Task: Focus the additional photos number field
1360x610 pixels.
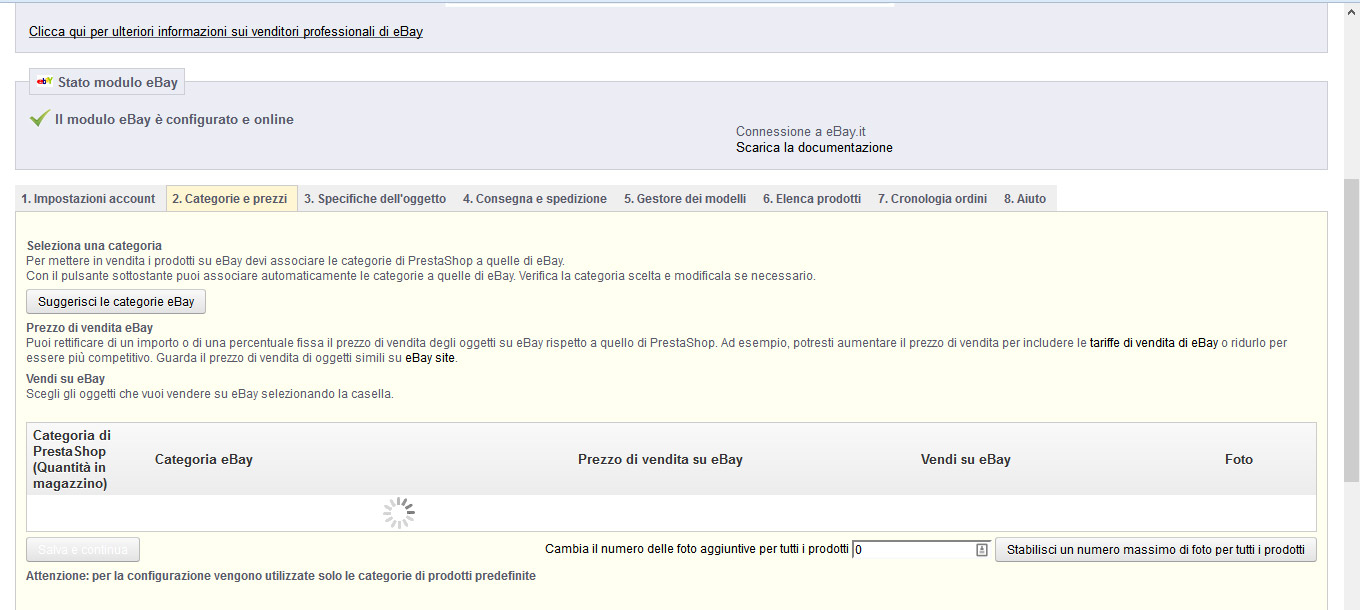Action: click(921, 549)
